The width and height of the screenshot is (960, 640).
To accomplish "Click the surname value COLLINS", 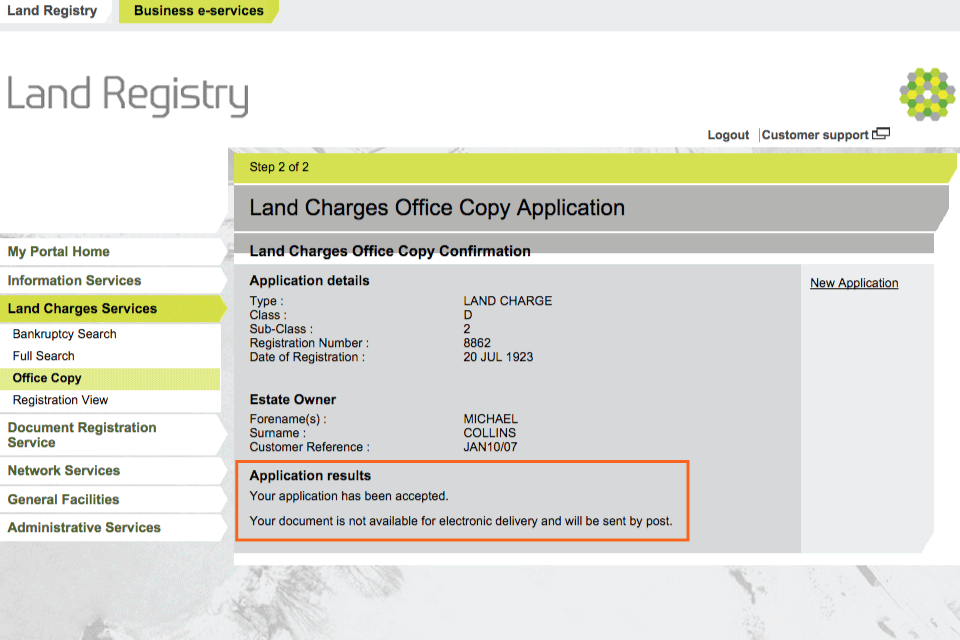I will click(x=489, y=433).
